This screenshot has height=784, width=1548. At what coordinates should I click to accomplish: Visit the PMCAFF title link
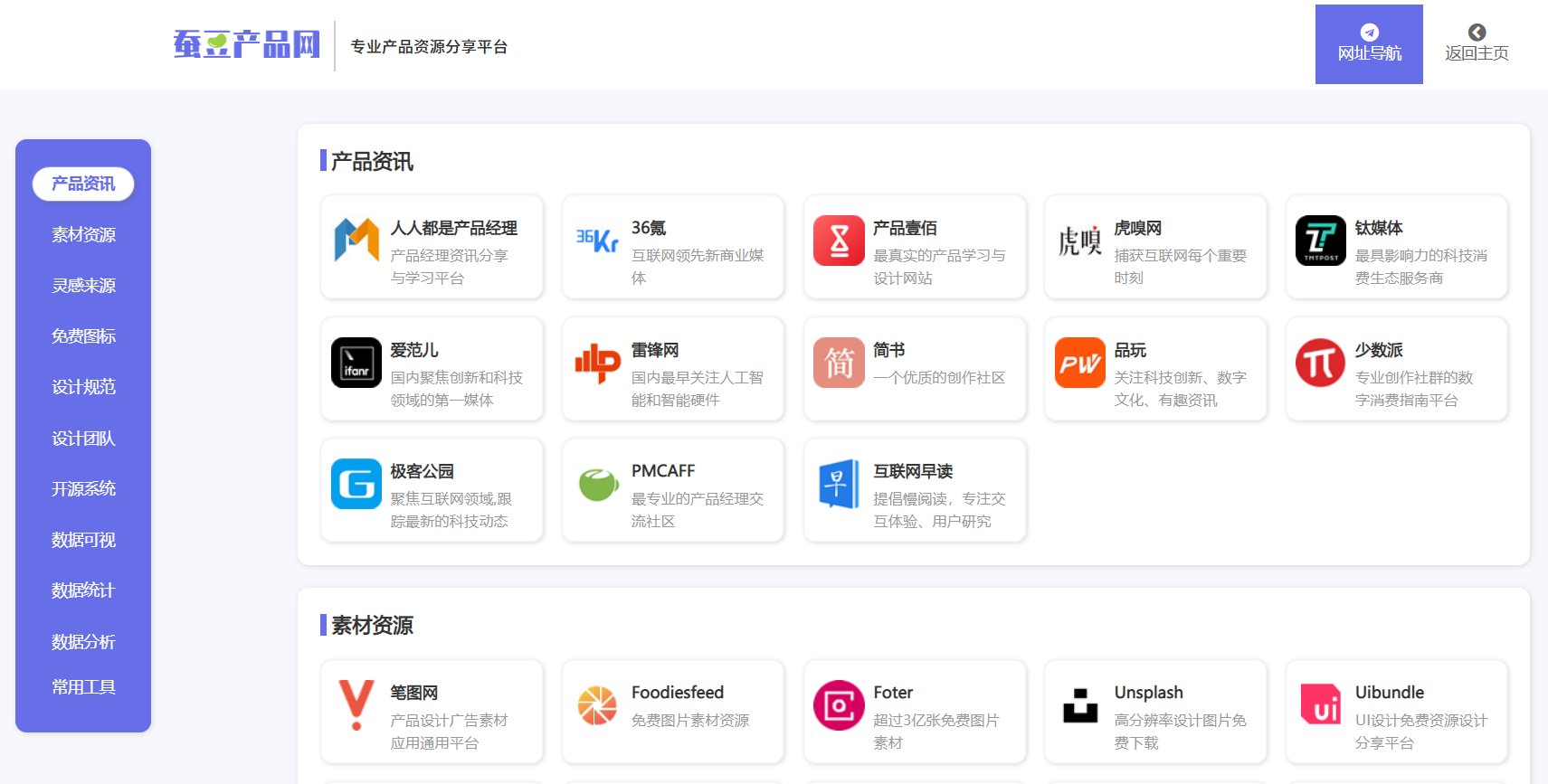click(x=663, y=471)
